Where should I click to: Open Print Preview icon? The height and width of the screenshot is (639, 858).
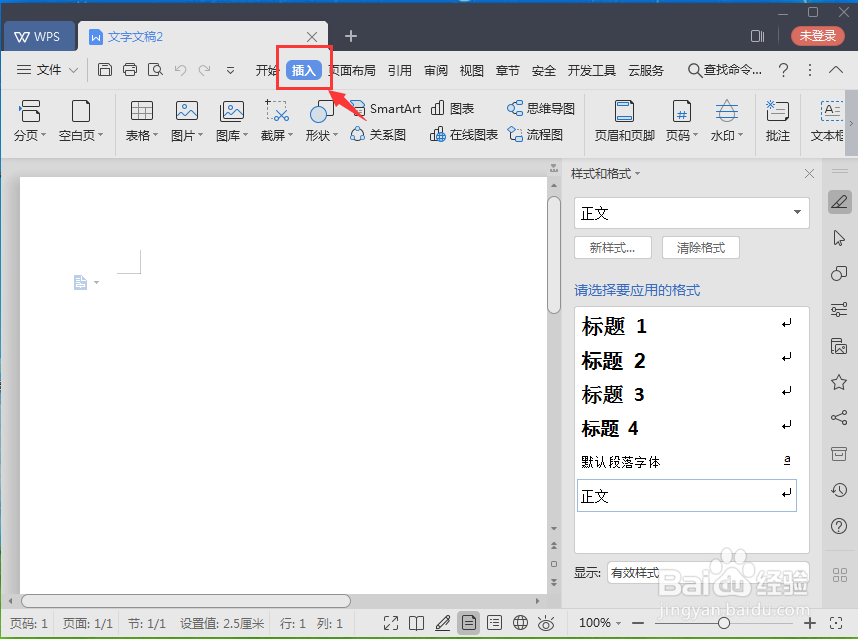click(155, 69)
